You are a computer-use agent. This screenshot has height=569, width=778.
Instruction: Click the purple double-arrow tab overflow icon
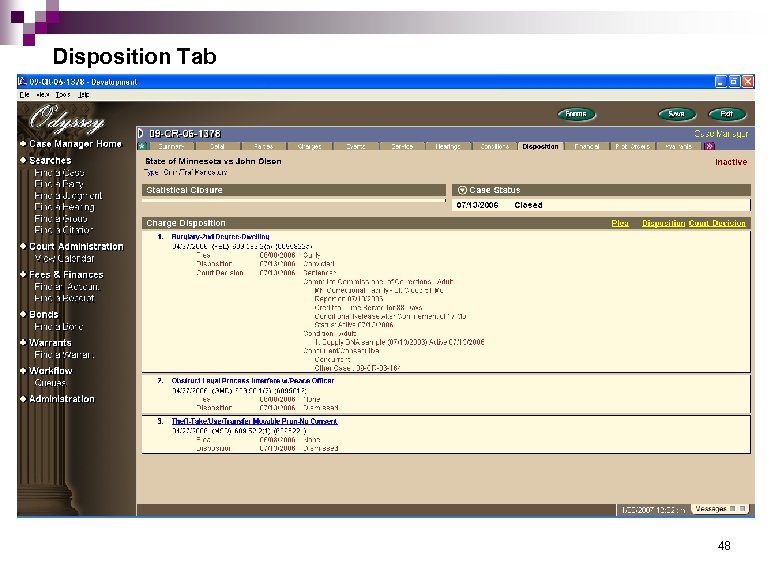[710, 146]
